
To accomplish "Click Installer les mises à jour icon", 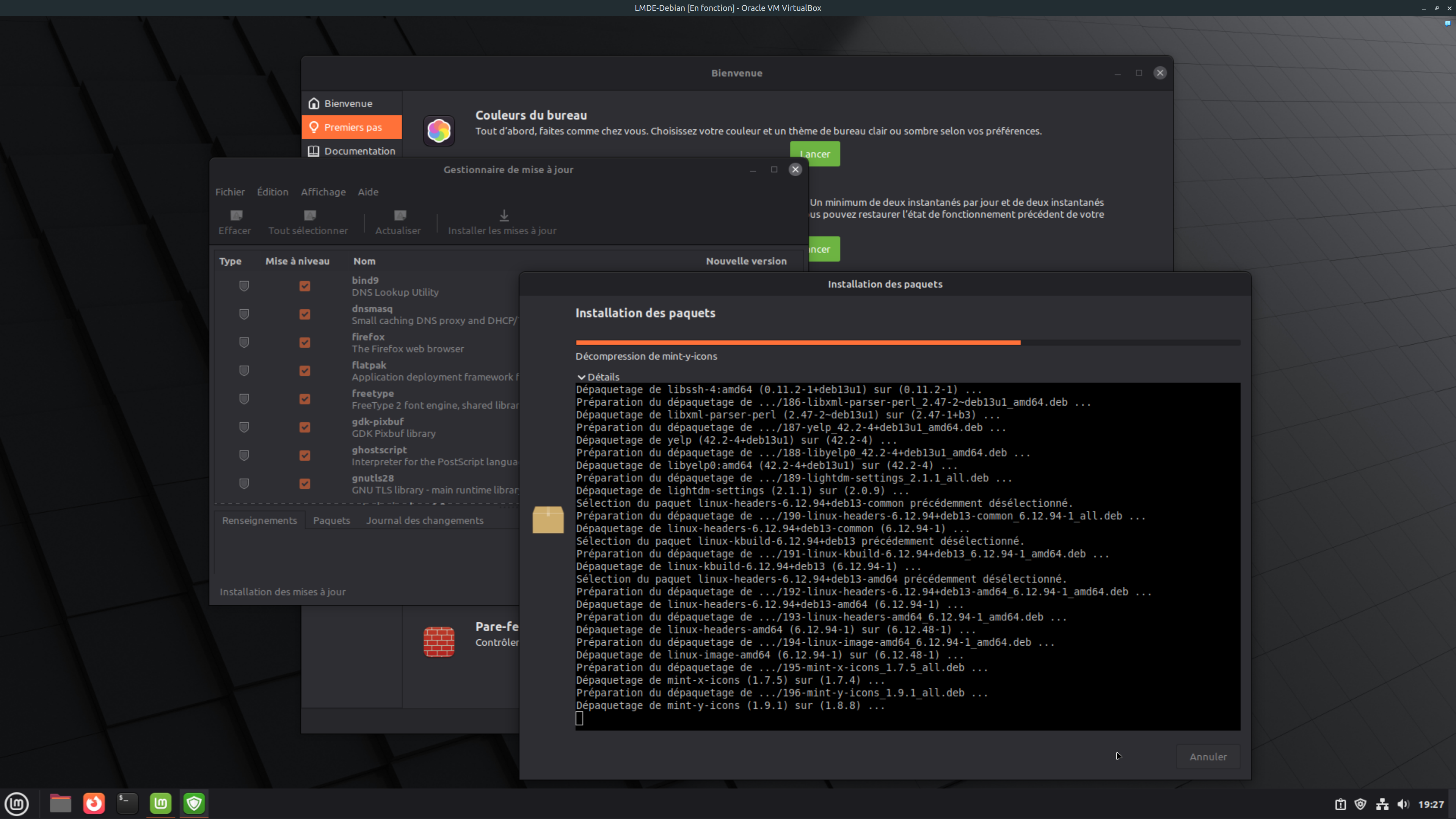I will click(504, 215).
